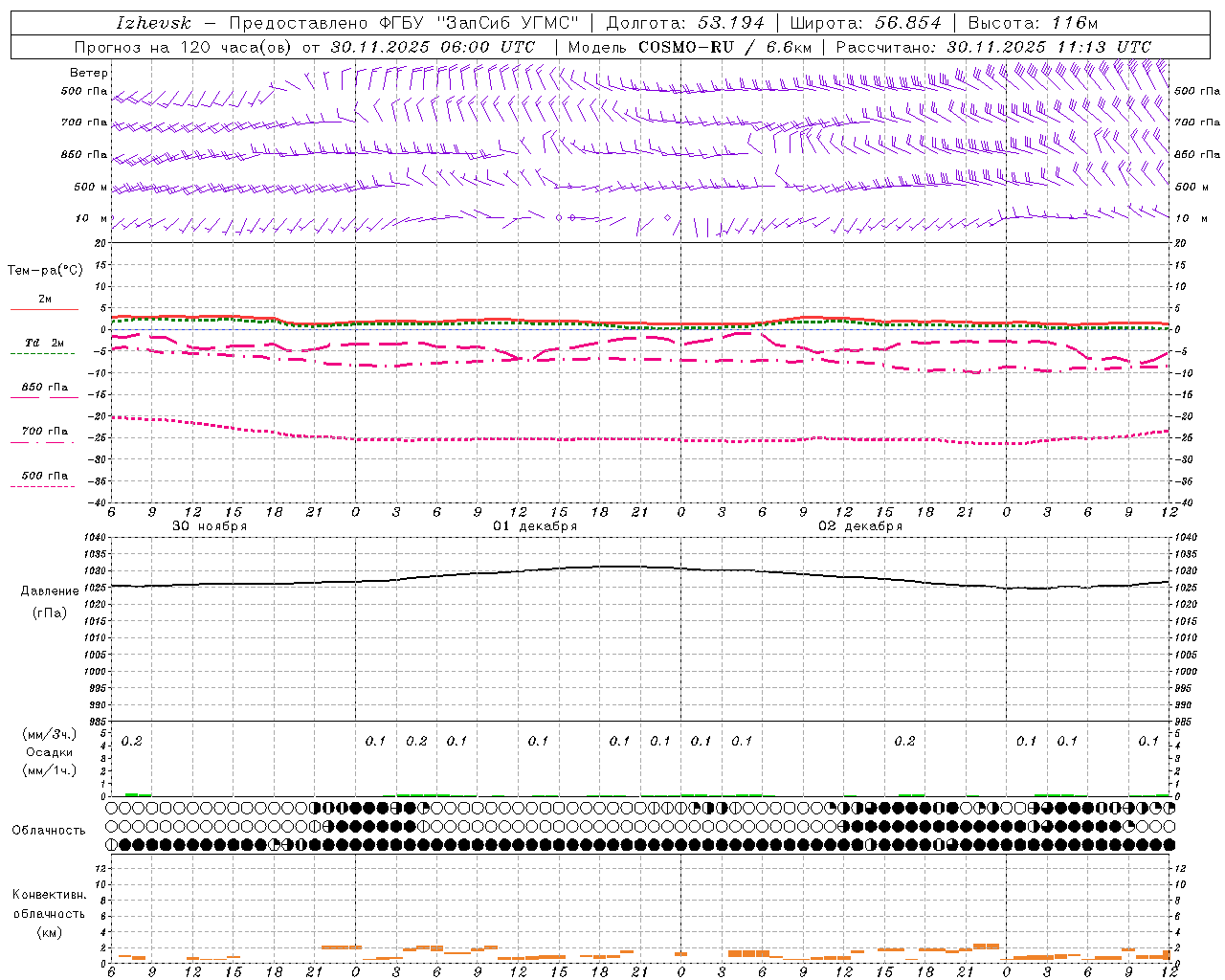Viewport: 1225px width, 980px height.
Task: Click the Осадки precipitation label
Action: [x=50, y=752]
